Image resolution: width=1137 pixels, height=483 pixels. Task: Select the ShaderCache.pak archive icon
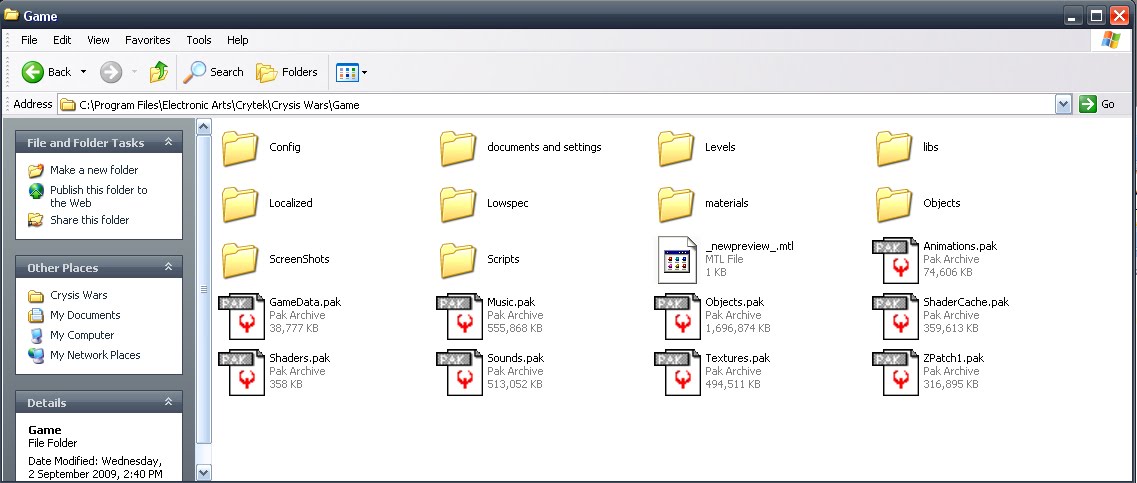coord(895,316)
